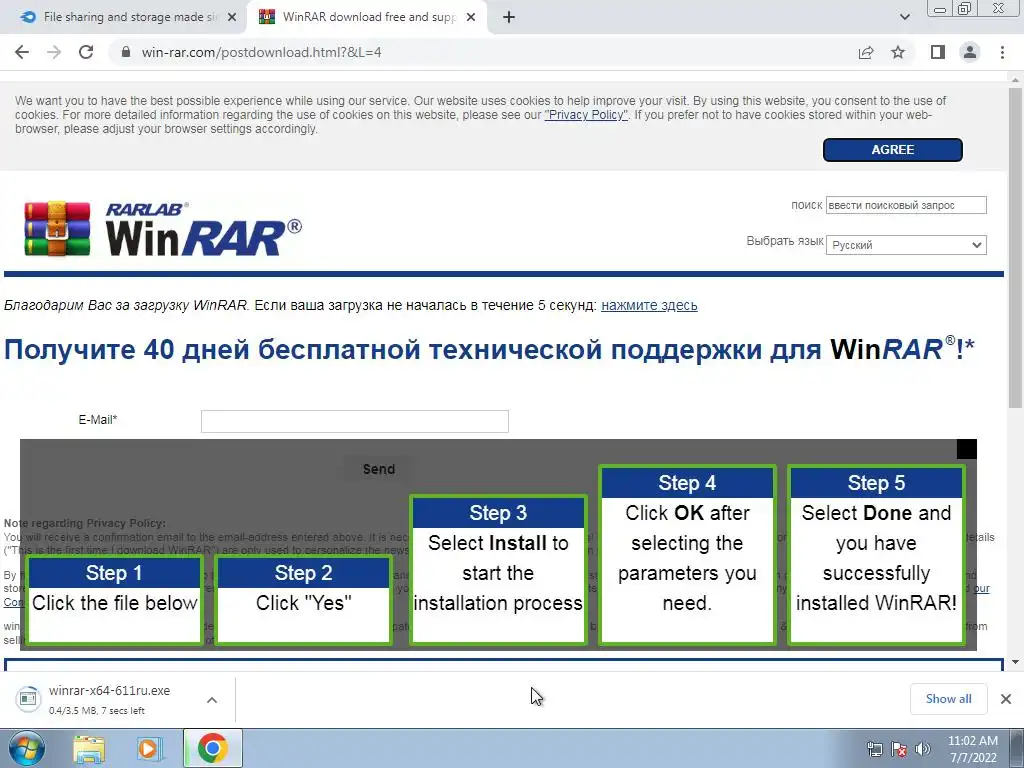Select the WinRAR download free tab
1024x768 pixels.
(368, 18)
